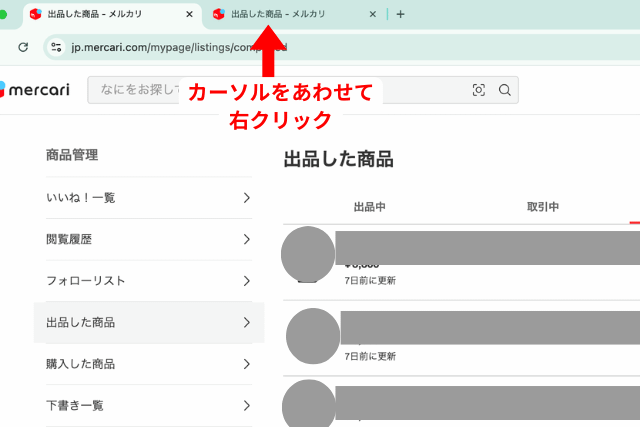Close the second 出品した商品 browser tab
This screenshot has width=640, height=427.
point(373,15)
